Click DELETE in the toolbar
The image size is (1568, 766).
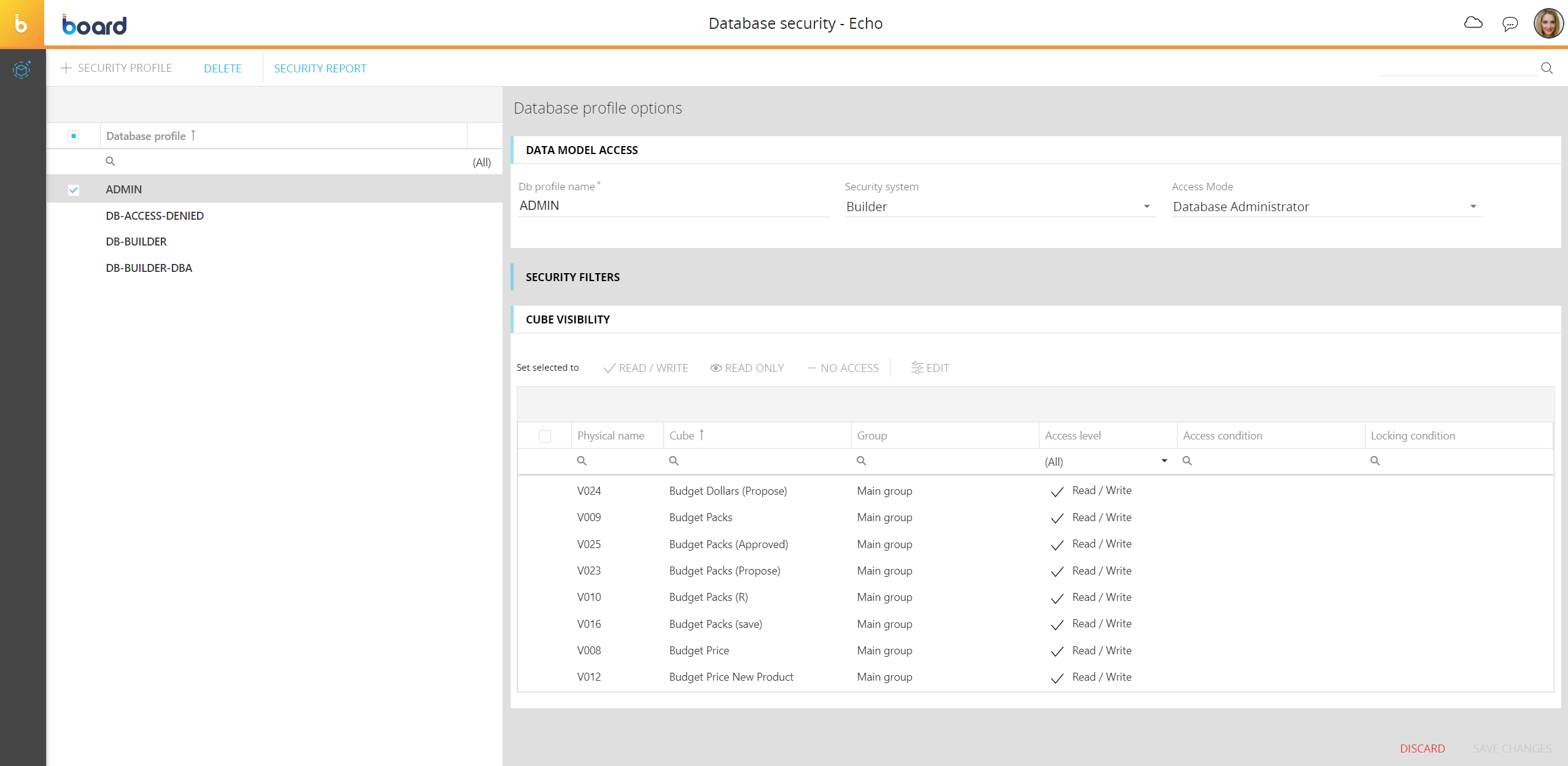click(222, 68)
